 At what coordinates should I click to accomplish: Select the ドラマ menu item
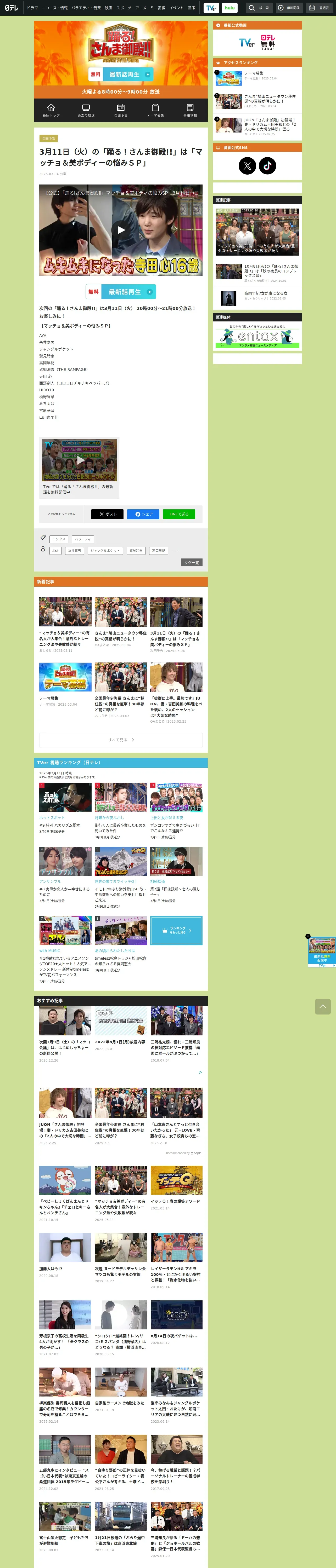[x=32, y=8]
